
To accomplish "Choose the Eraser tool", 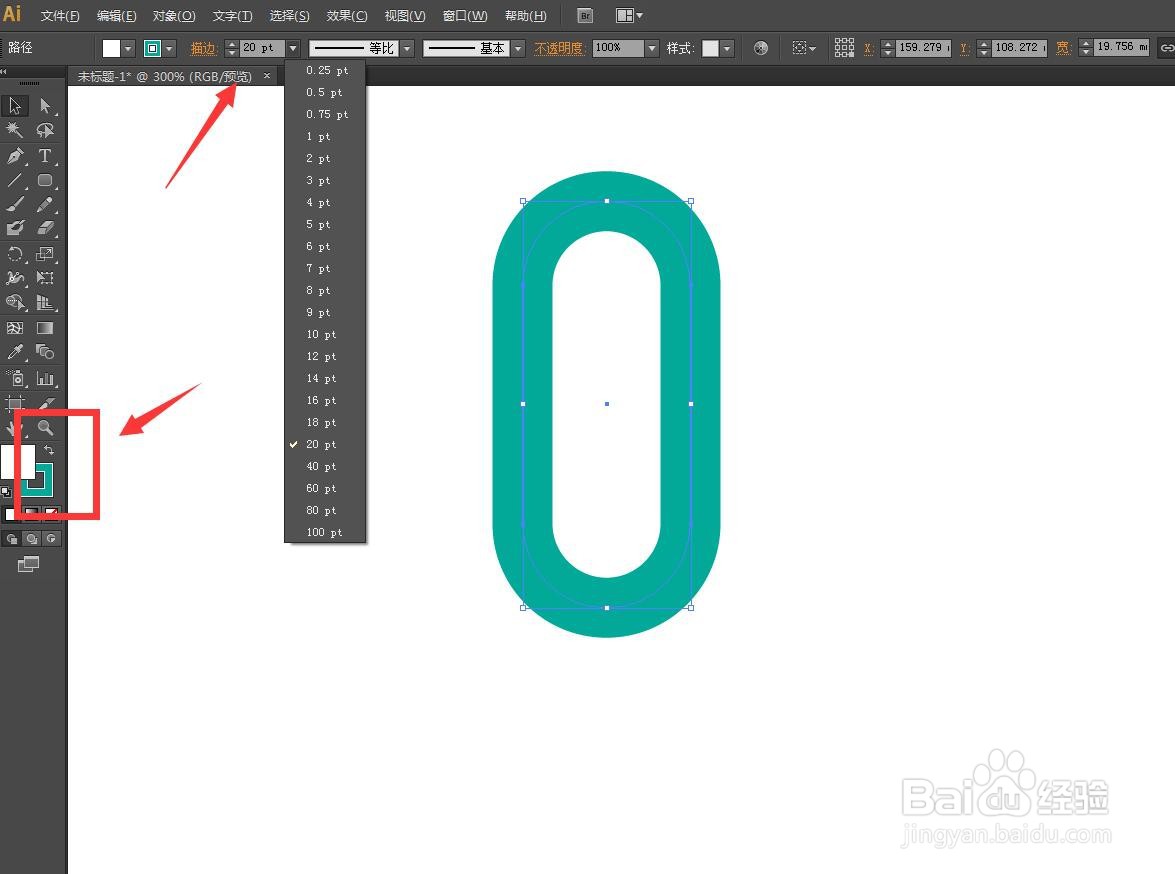I will (45, 228).
